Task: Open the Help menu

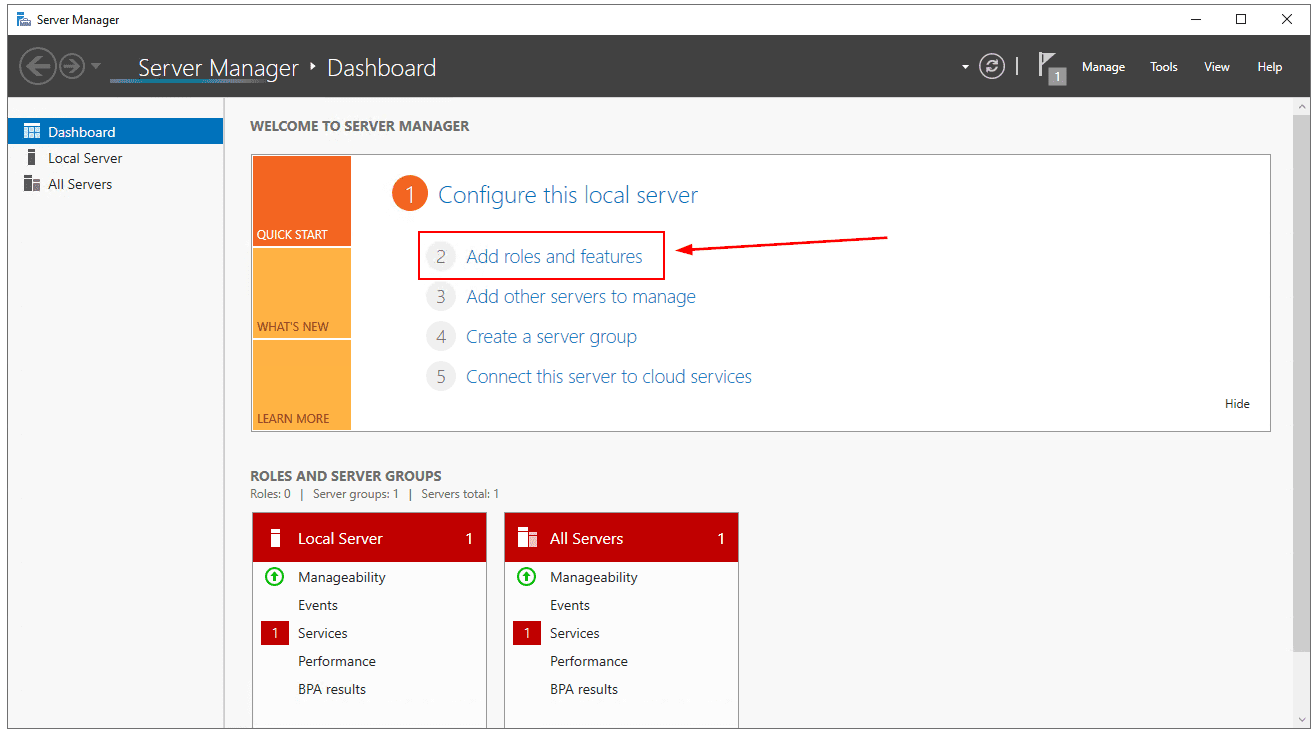Action: coord(1270,67)
